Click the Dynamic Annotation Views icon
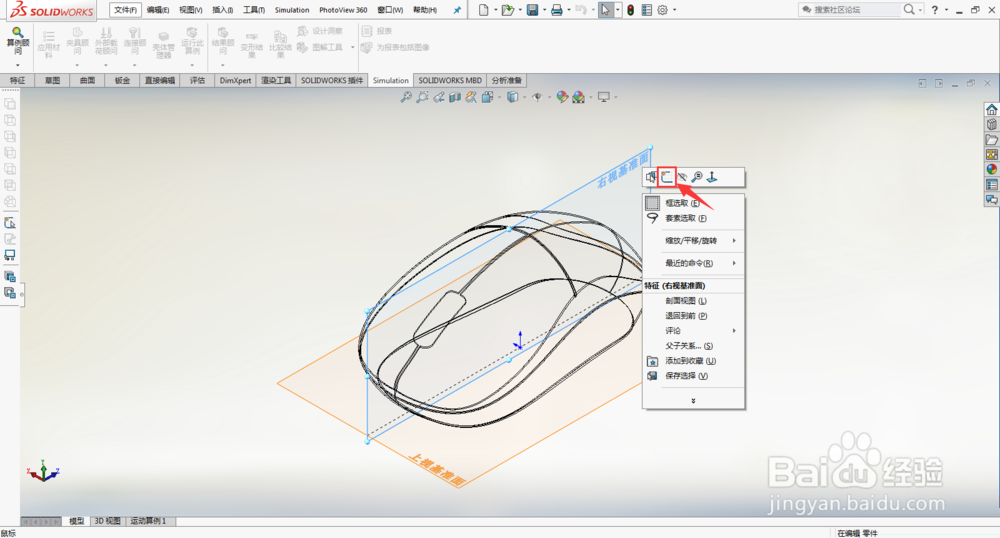The width and height of the screenshot is (1000, 538). (x=471, y=97)
